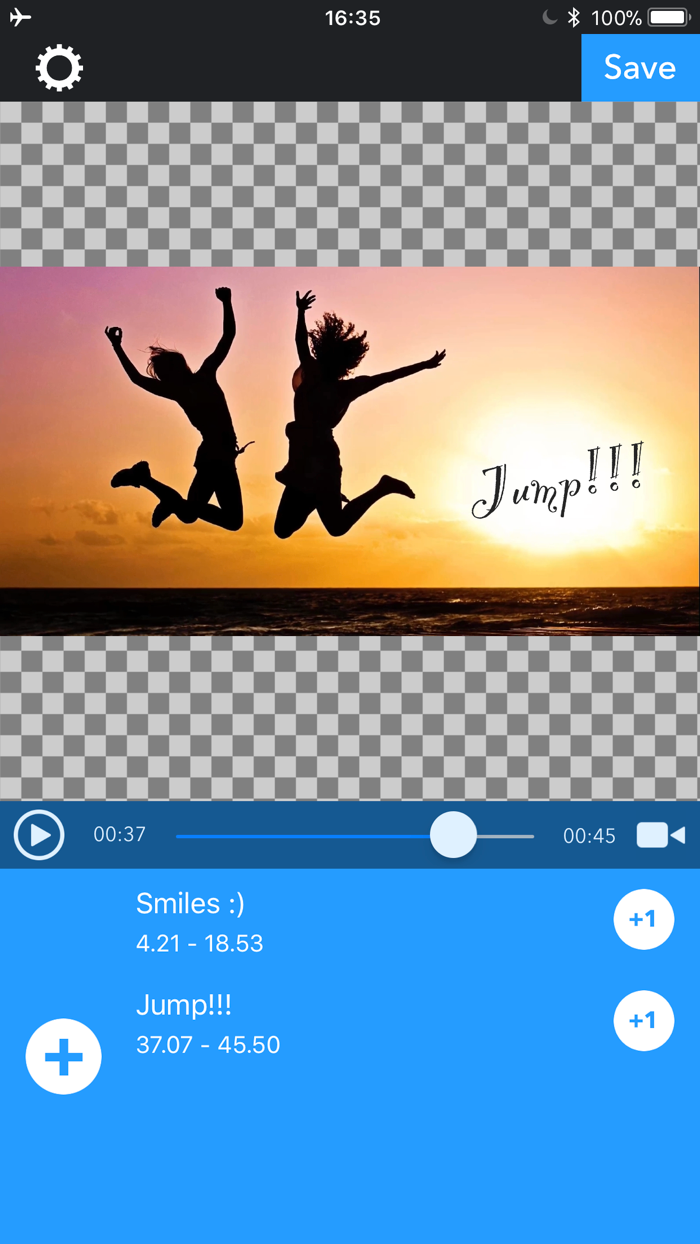Tap the Do Not Disturb moon icon

pos(549,17)
